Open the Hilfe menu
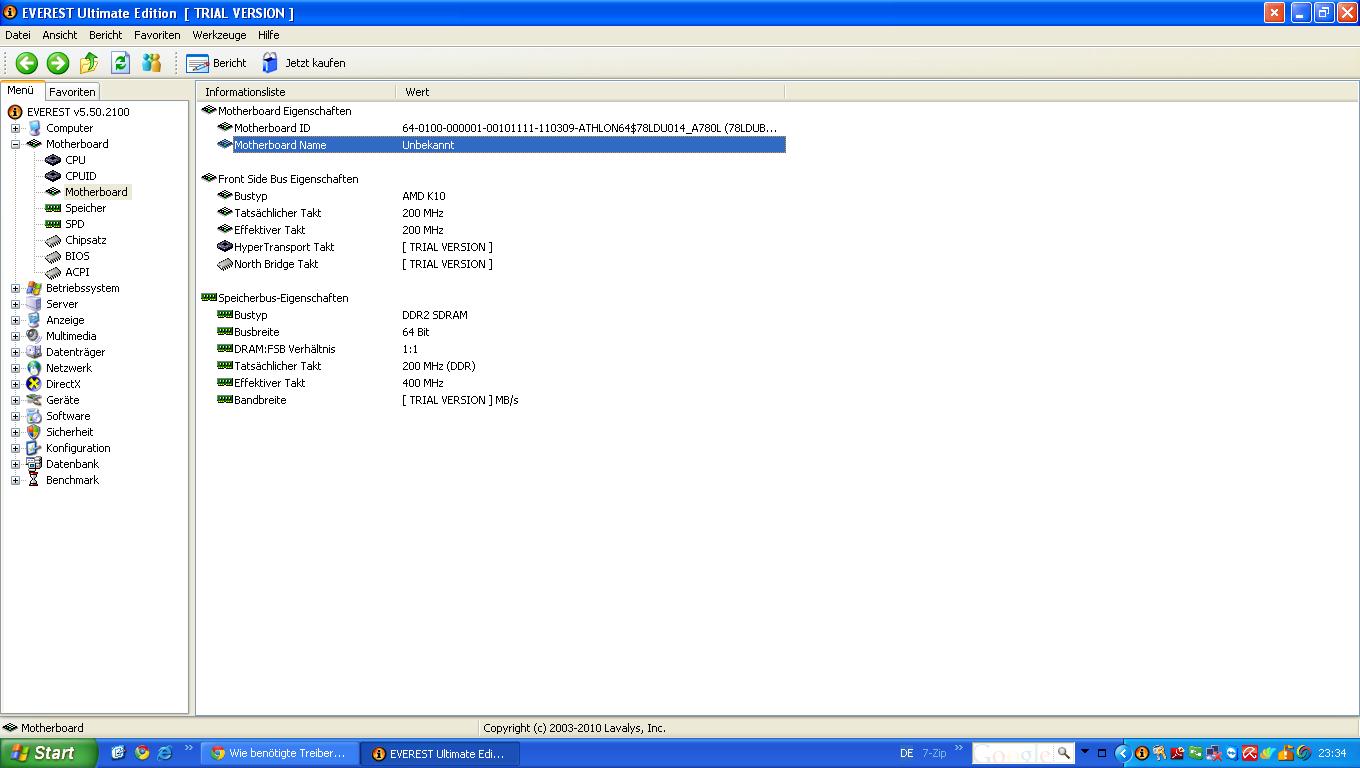Image resolution: width=1360 pixels, height=768 pixels. pyautogui.click(x=269, y=35)
